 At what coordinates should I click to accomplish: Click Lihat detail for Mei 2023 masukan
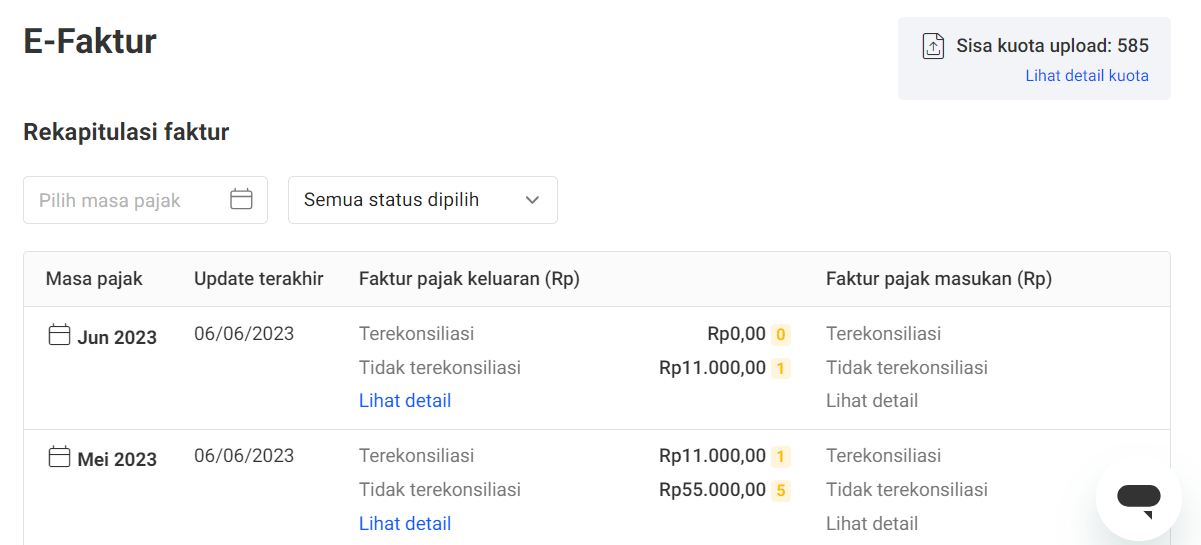[x=872, y=523]
